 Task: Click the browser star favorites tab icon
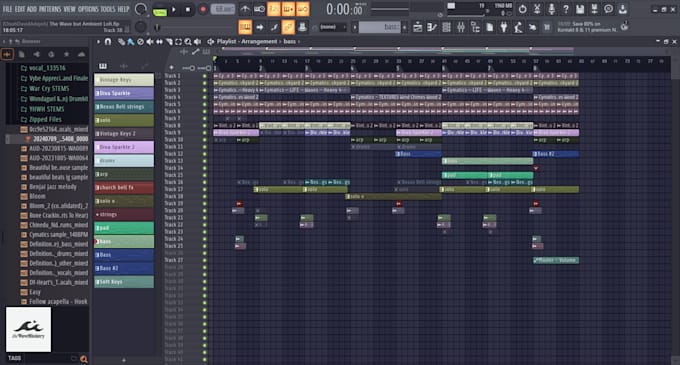(x=66, y=54)
